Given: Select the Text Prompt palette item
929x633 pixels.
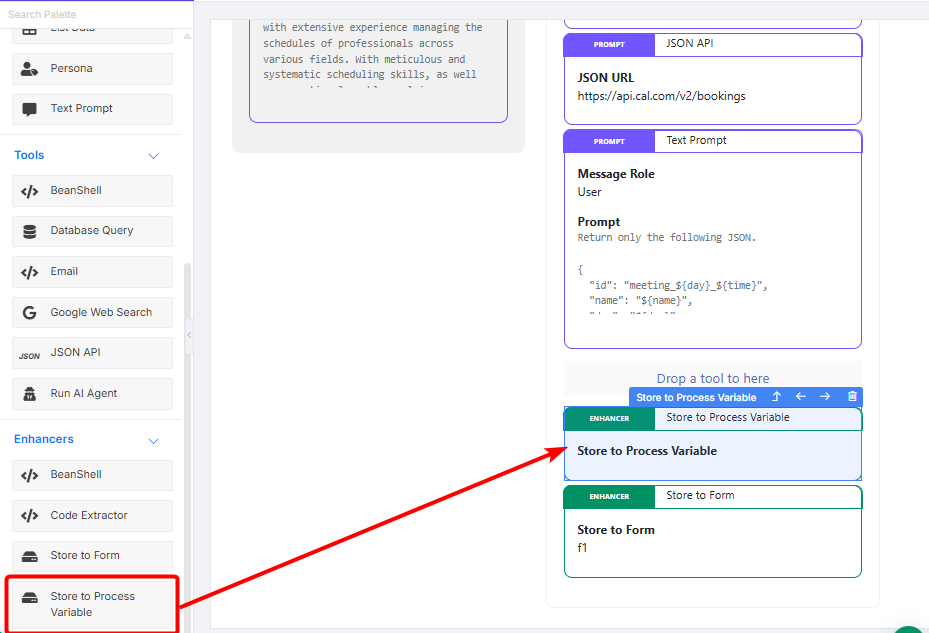Looking at the screenshot, I should (x=92, y=109).
